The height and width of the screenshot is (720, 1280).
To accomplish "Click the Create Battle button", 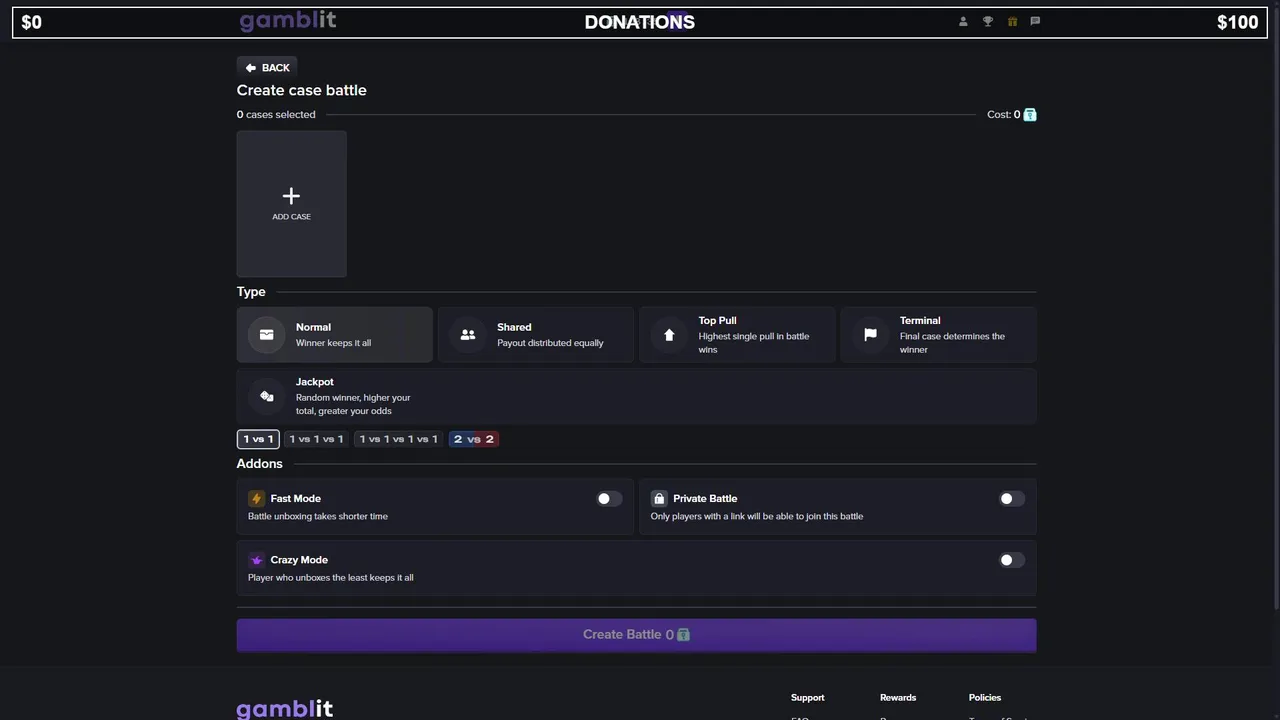I will [636, 635].
